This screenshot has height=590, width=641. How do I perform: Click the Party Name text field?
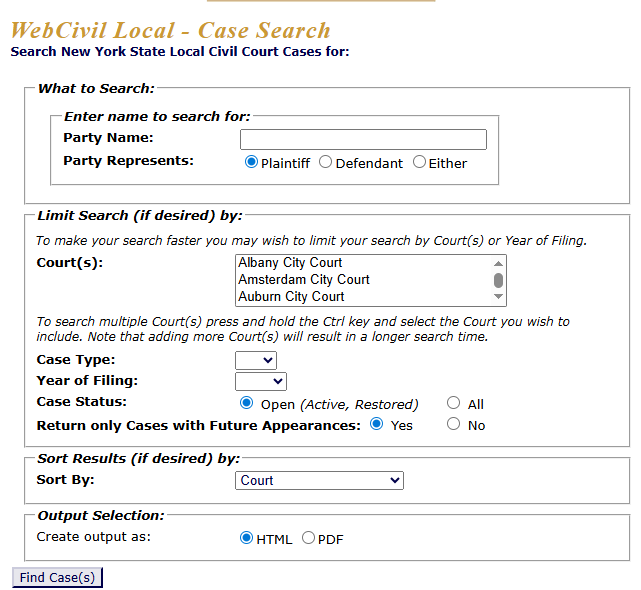tap(363, 139)
